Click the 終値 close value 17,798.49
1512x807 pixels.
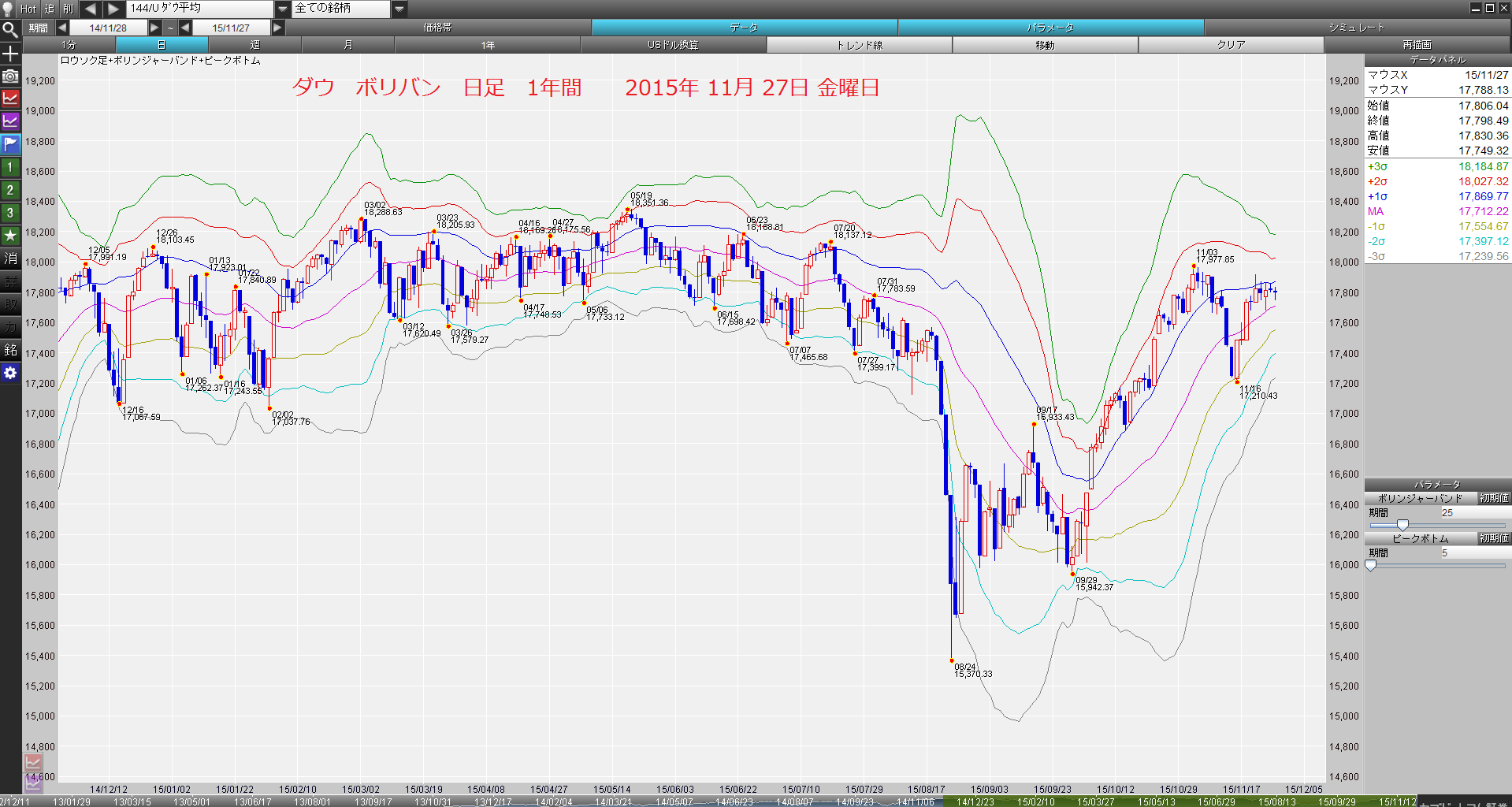pos(1483,121)
